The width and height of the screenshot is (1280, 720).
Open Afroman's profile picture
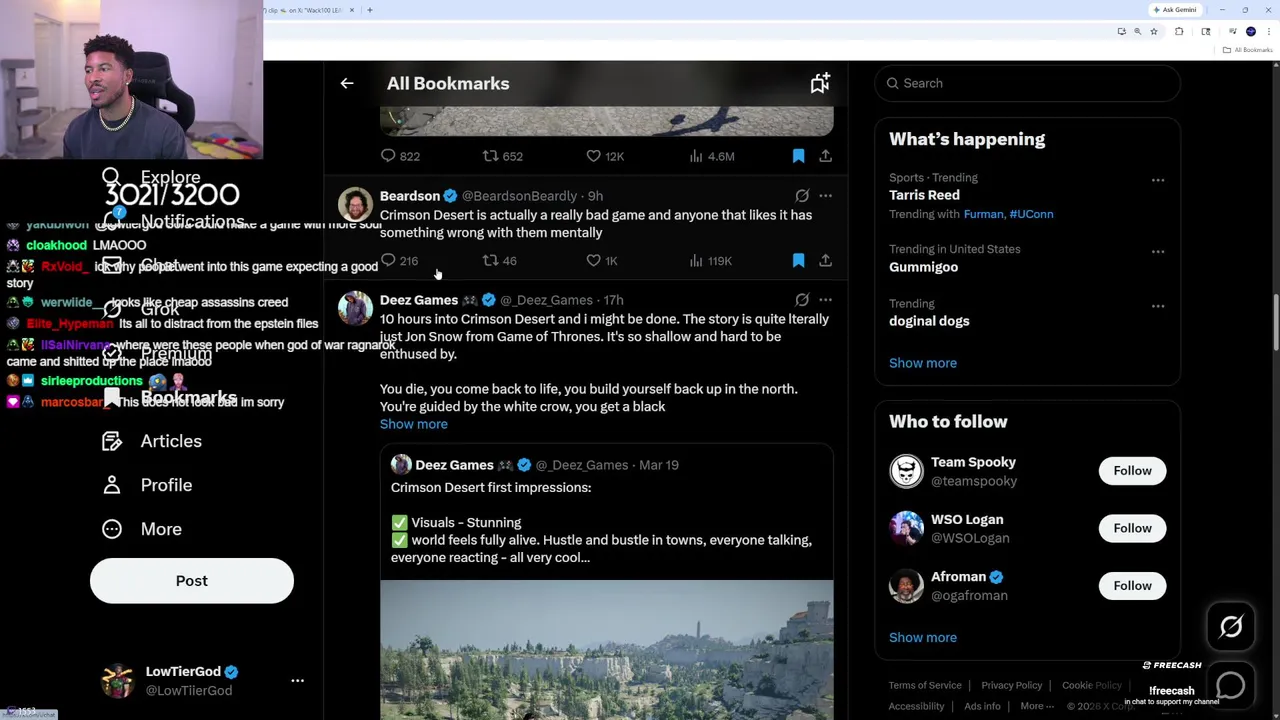pyautogui.click(x=906, y=586)
